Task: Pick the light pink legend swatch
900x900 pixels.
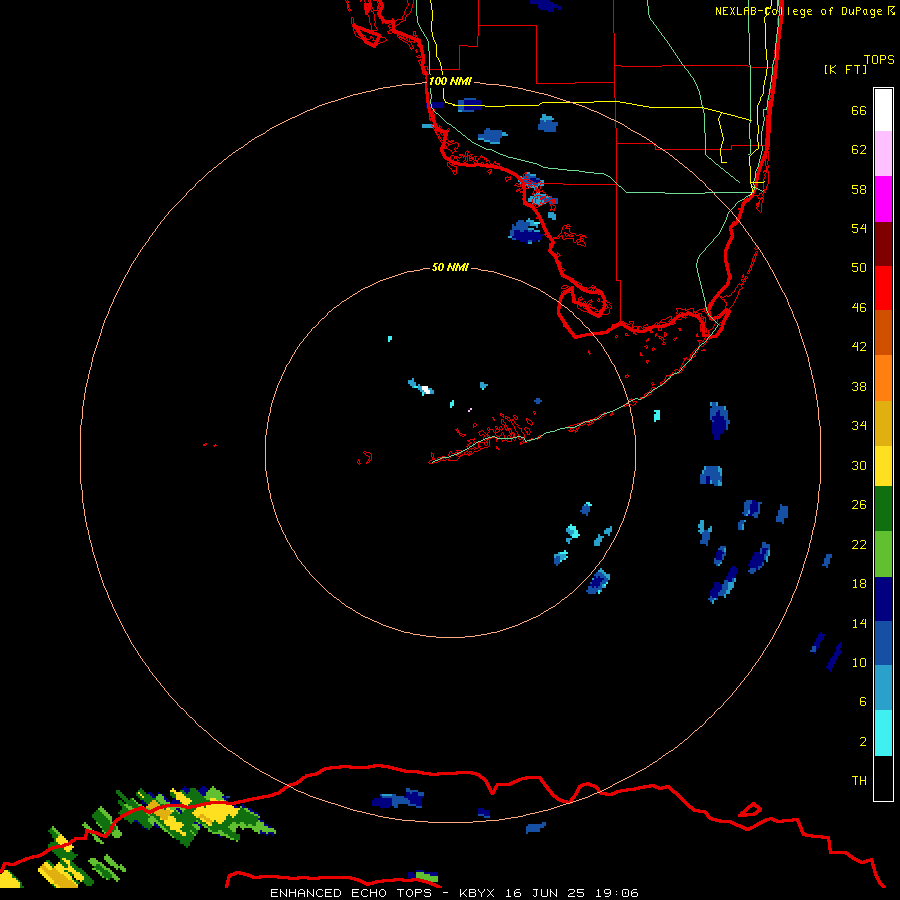Action: tap(883, 154)
